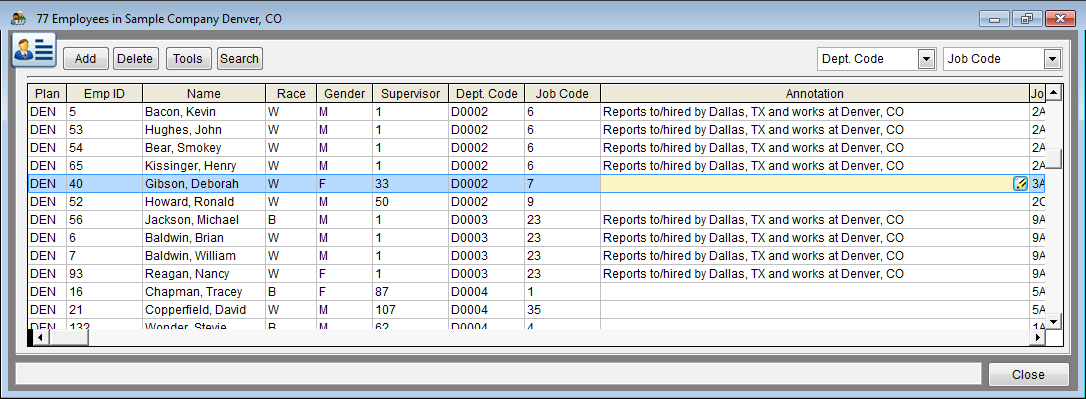The image size is (1086, 399).
Task: Click Dept. Code D0004 in Chapman row
Action: tap(486, 292)
